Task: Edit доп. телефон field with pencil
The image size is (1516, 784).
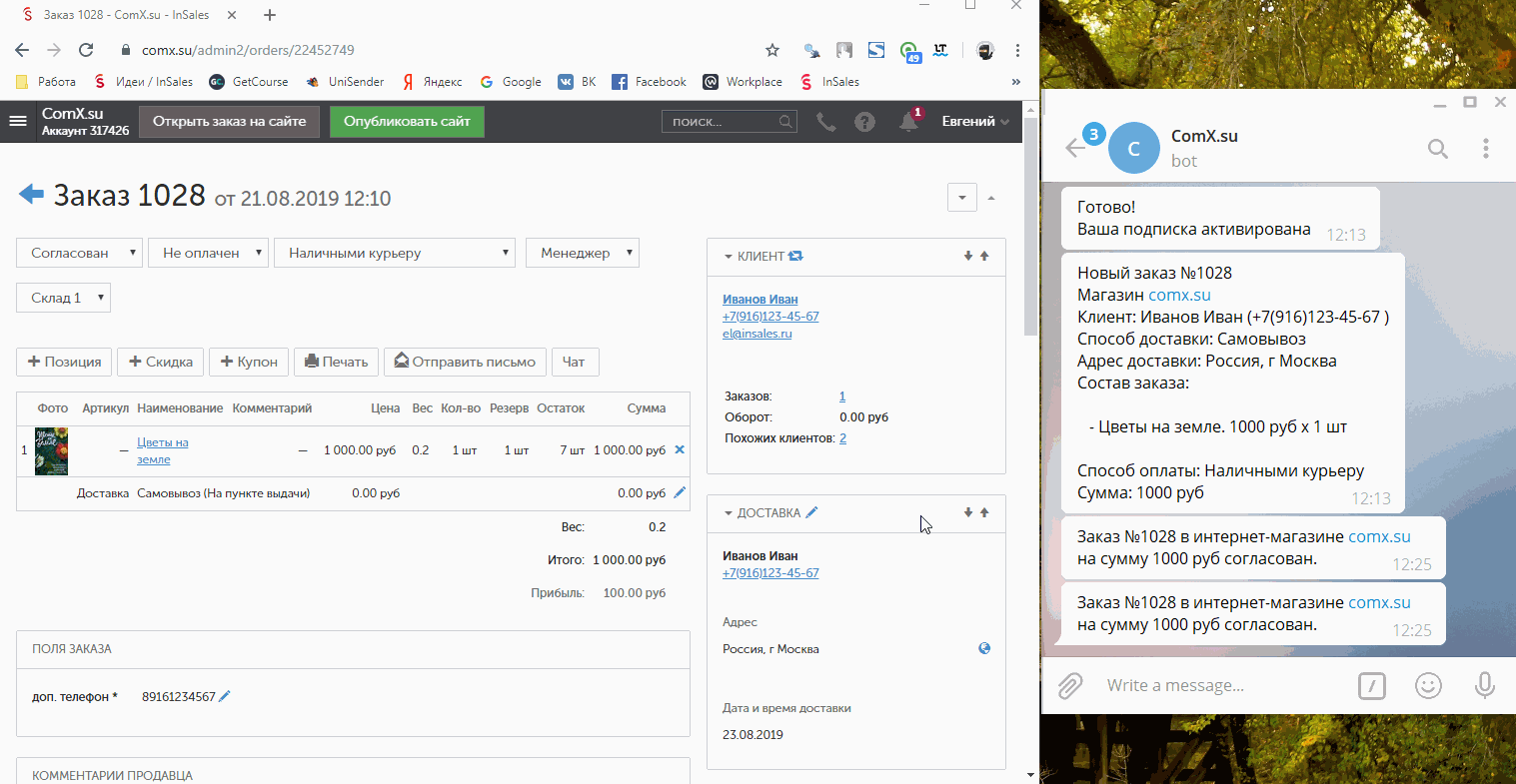Action: click(225, 696)
